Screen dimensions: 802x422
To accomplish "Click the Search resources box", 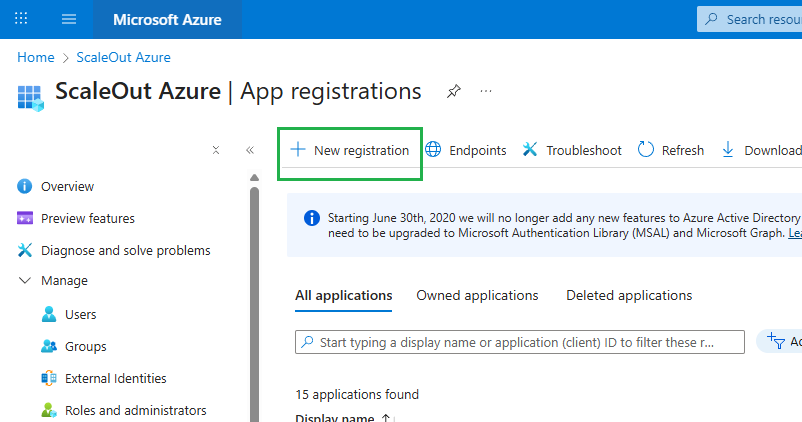I will click(749, 19).
